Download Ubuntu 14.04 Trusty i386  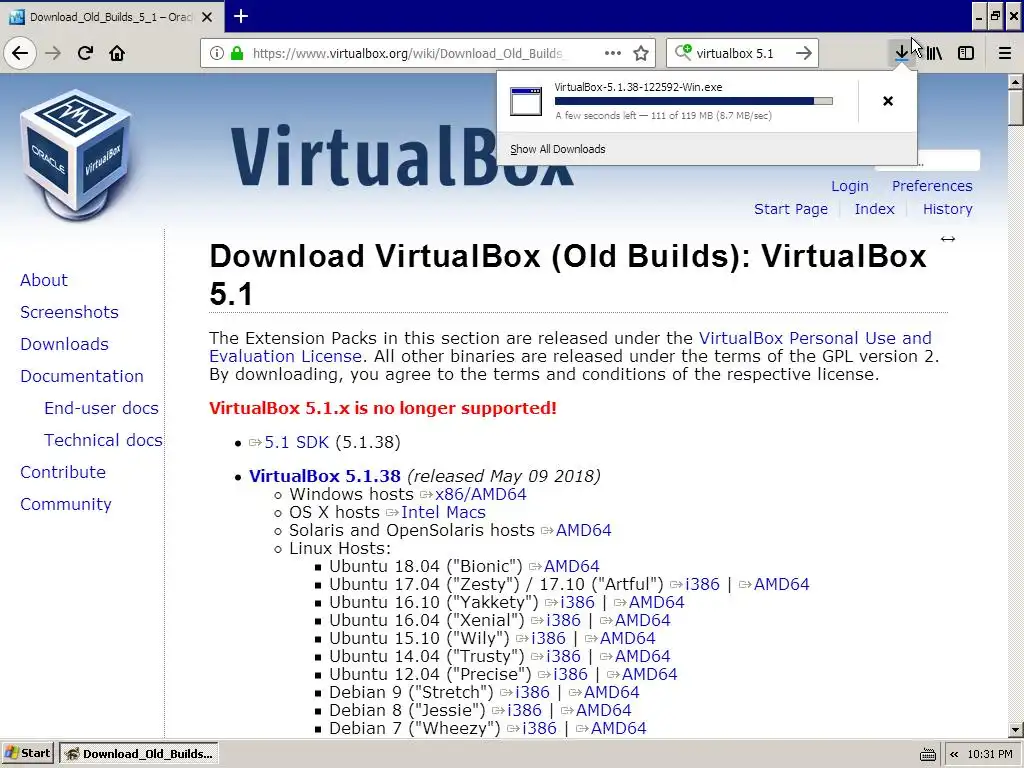coord(563,656)
